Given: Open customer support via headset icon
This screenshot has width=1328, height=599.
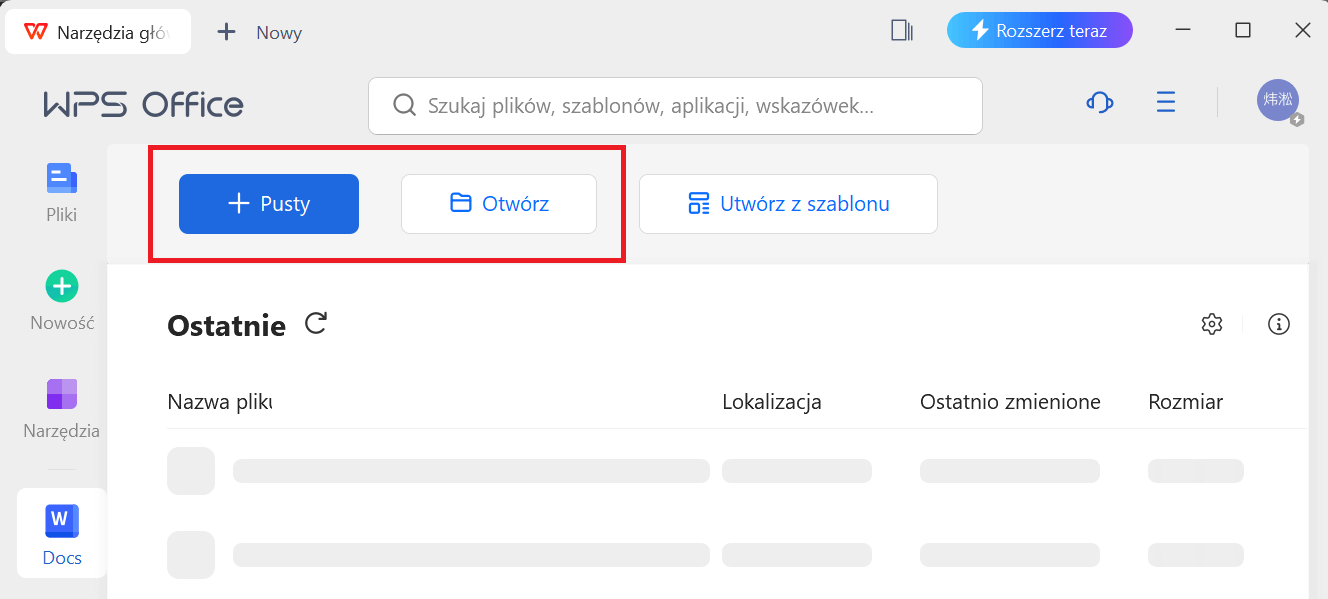Looking at the screenshot, I should click(x=1099, y=102).
